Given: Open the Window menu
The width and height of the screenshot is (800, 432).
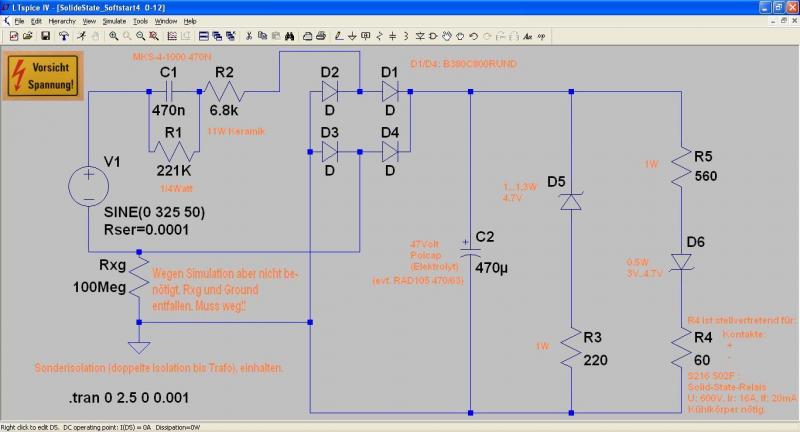Looking at the screenshot, I should click(x=166, y=21).
